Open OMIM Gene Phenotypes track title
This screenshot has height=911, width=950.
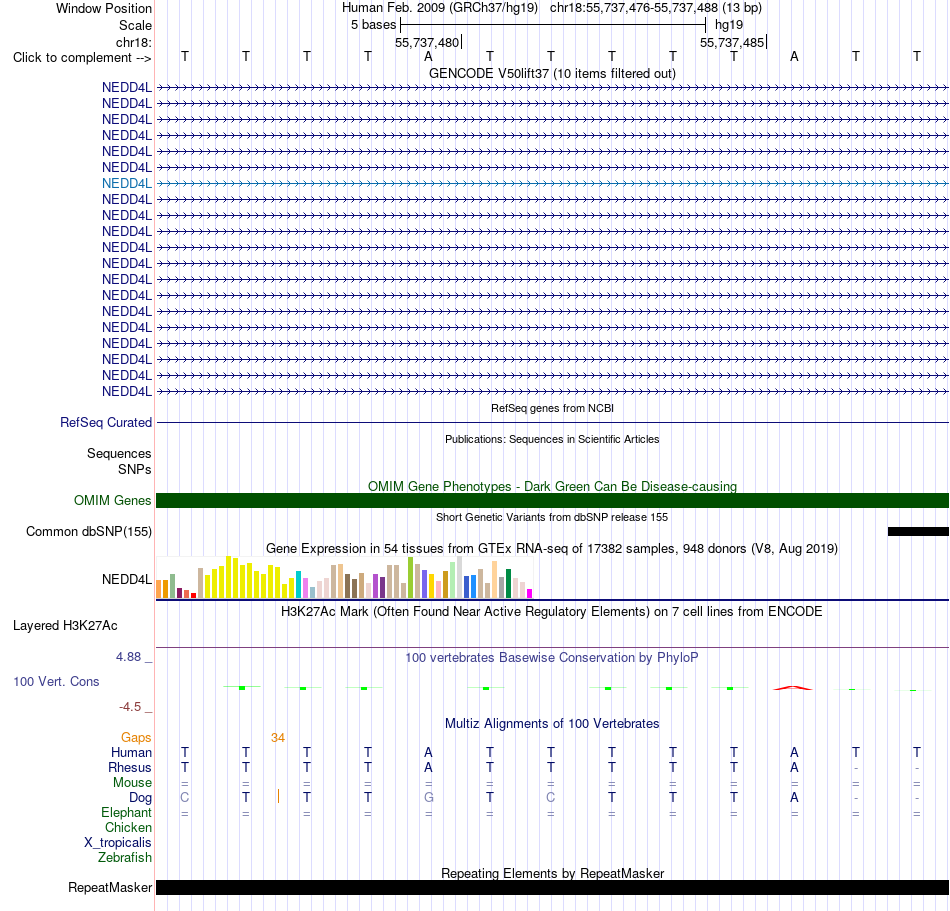(x=552, y=486)
